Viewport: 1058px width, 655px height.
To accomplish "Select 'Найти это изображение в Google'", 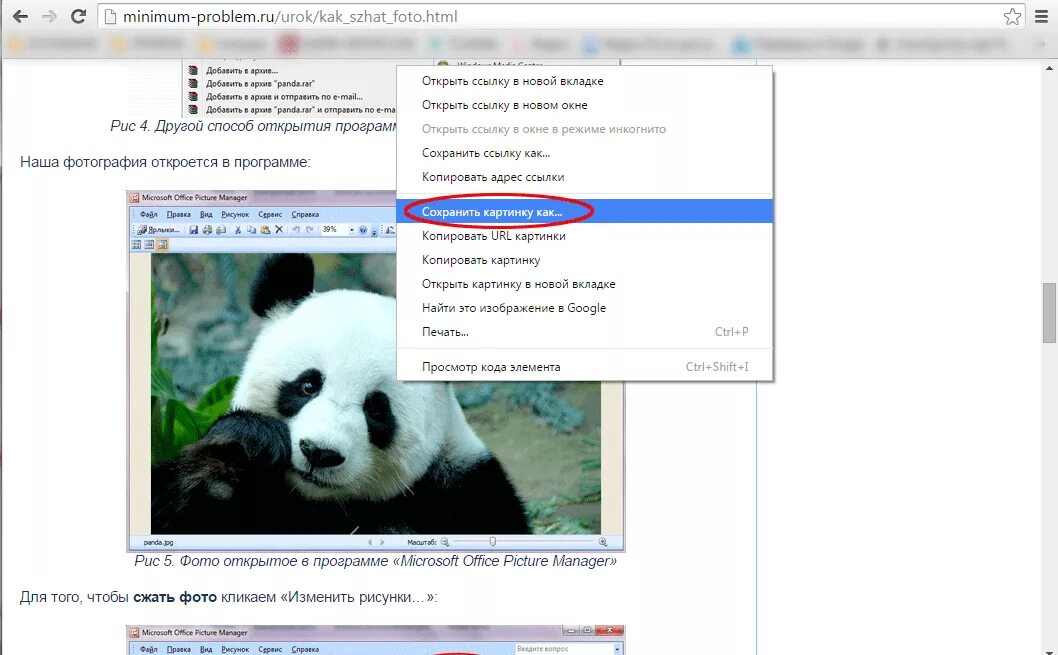I will point(584,308).
